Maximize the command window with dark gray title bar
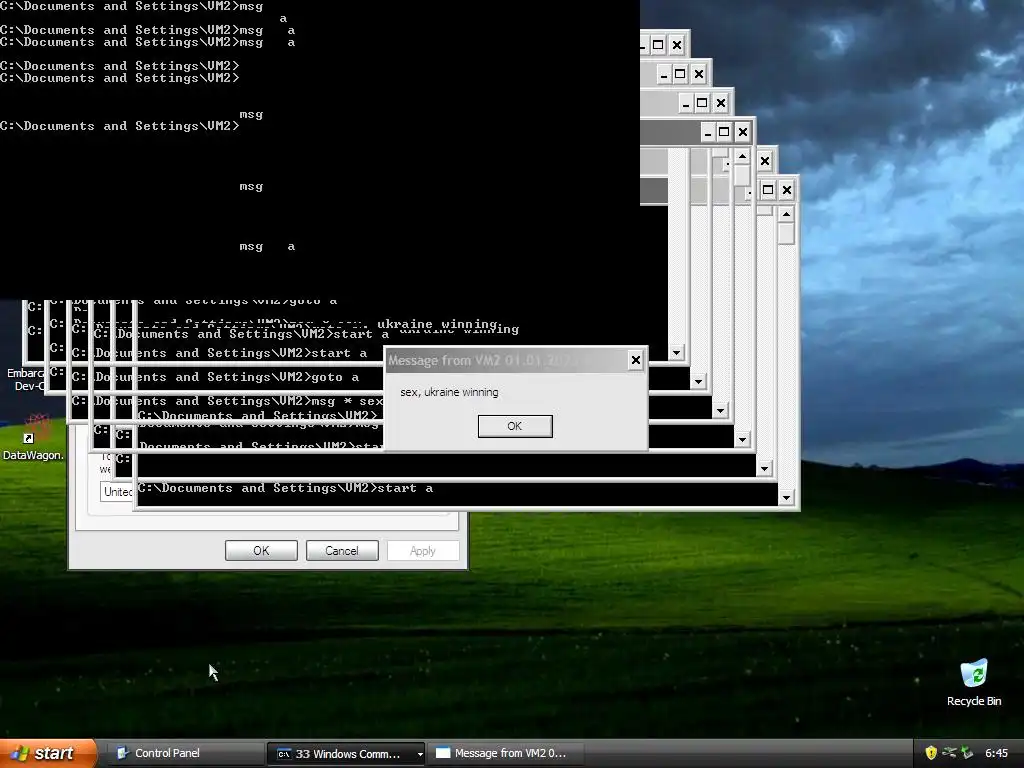 pos(724,132)
